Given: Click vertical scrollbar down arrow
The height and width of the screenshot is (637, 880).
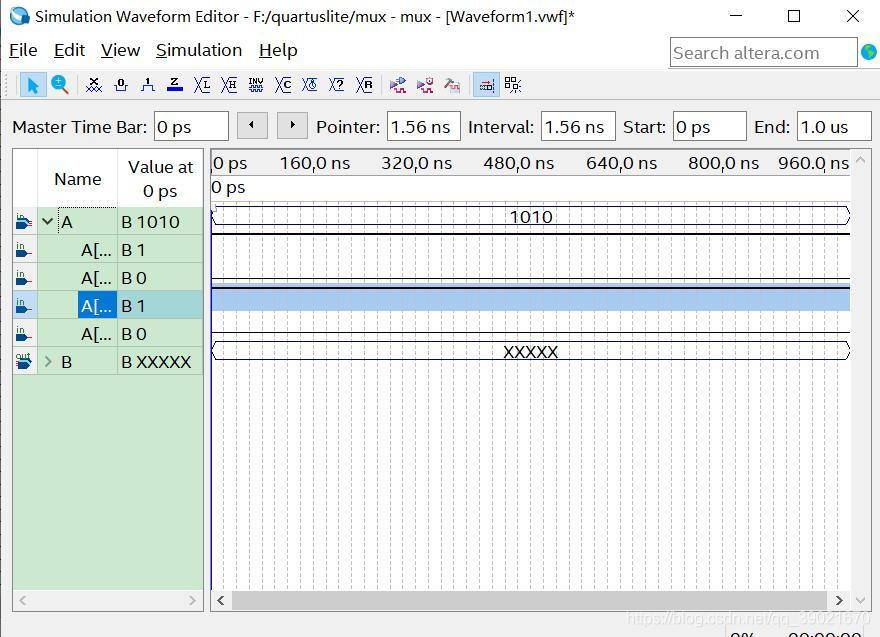Looking at the screenshot, I should tap(860, 601).
